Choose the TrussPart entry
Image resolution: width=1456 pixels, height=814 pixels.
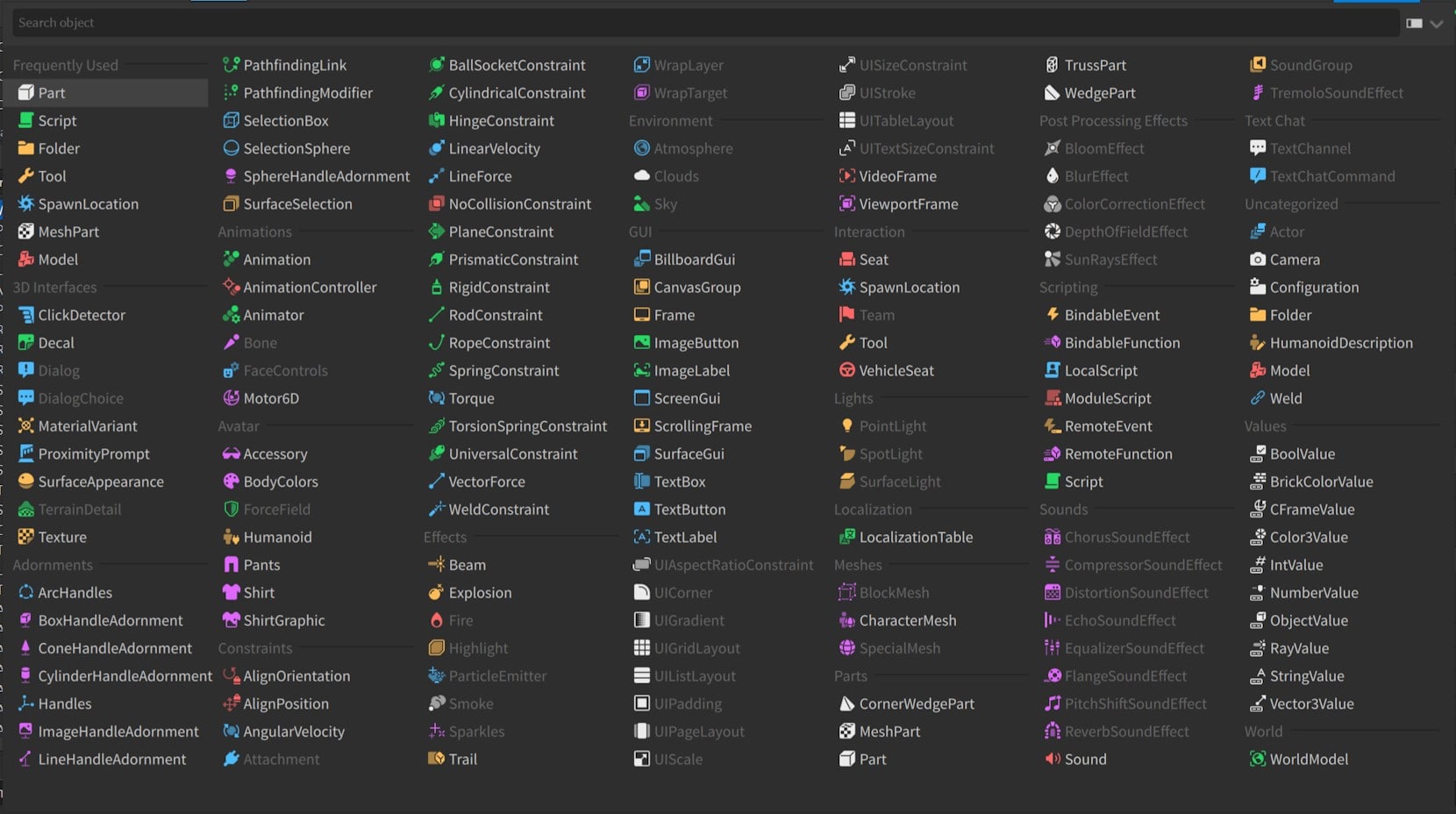tap(1095, 65)
